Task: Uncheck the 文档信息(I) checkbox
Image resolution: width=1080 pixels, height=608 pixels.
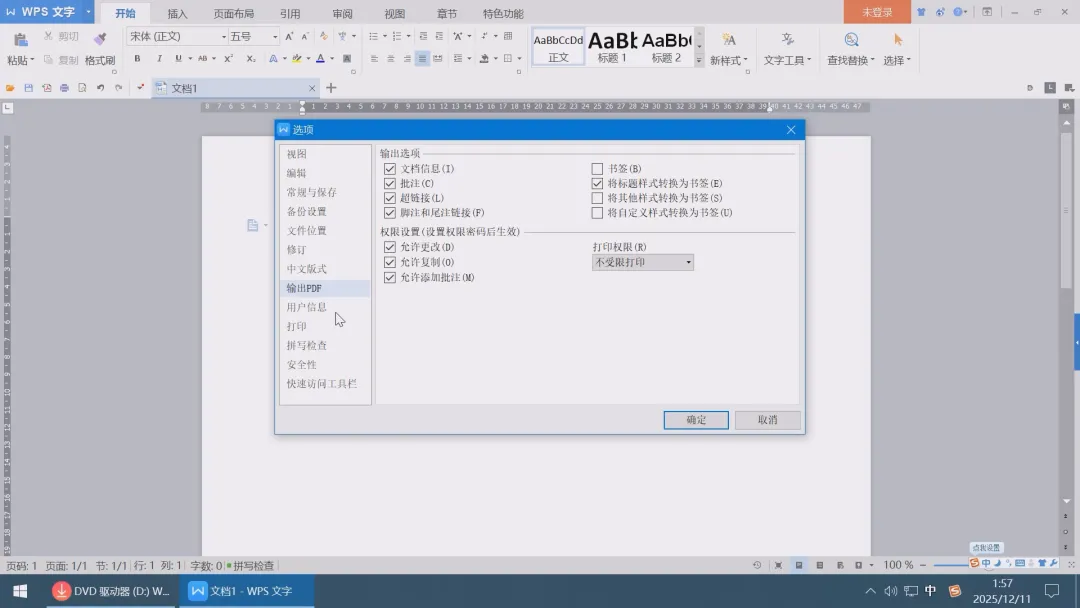Action: point(390,169)
